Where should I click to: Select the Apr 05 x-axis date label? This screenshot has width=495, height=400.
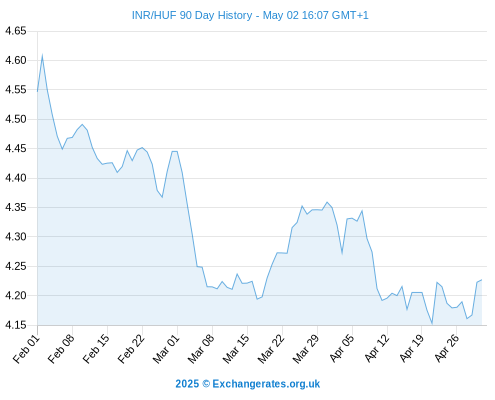click(342, 349)
